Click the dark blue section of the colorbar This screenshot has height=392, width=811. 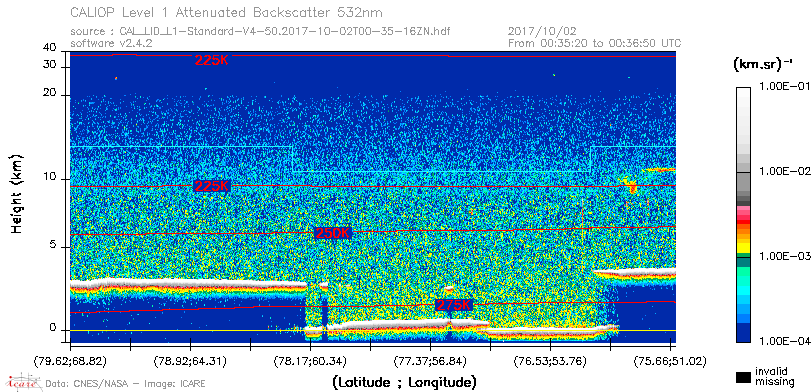pyautogui.click(x=743, y=333)
